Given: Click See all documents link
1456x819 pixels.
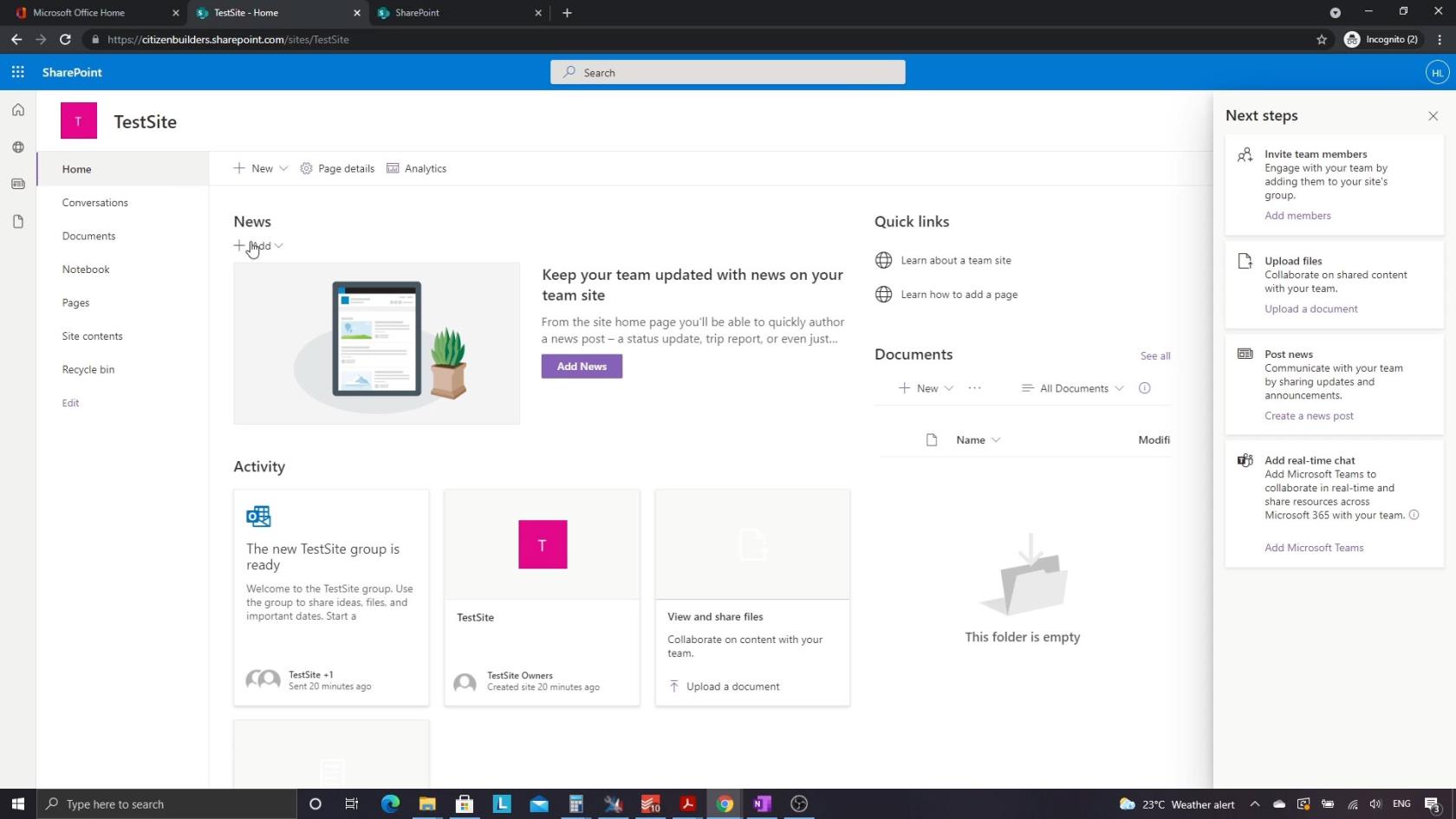Looking at the screenshot, I should pyautogui.click(x=1154, y=356).
